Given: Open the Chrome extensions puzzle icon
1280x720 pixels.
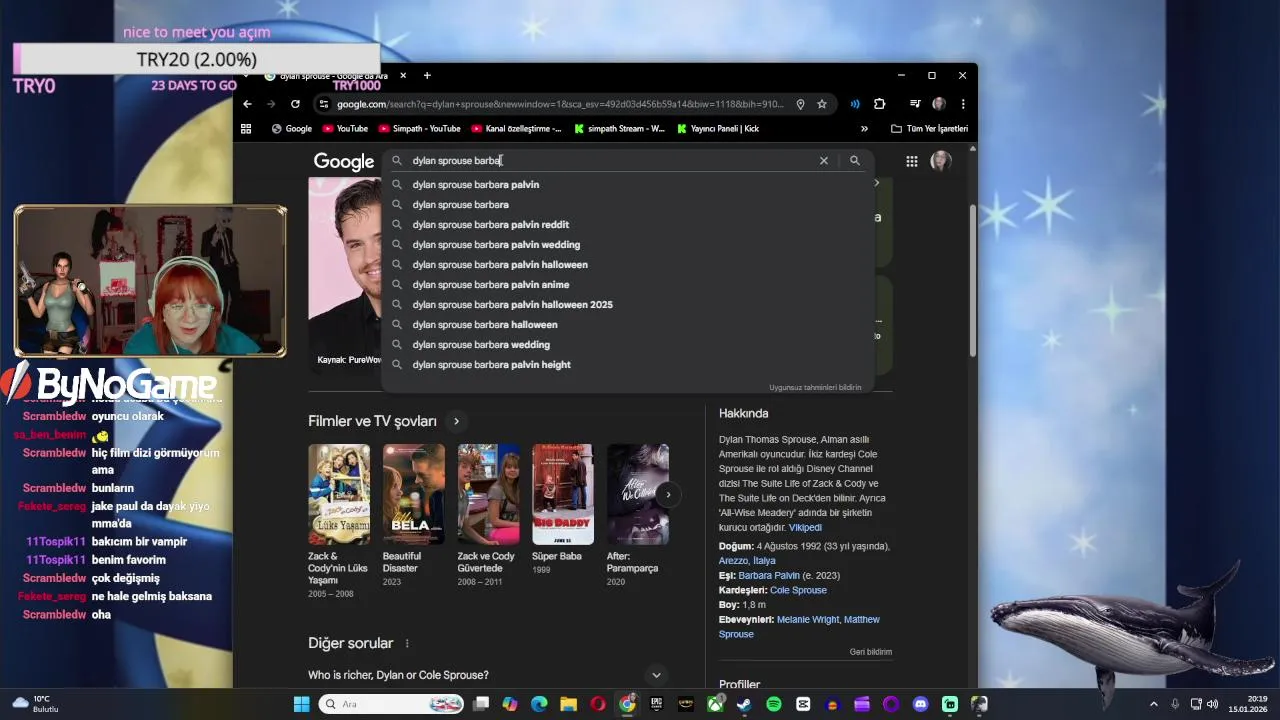Looking at the screenshot, I should point(880,104).
